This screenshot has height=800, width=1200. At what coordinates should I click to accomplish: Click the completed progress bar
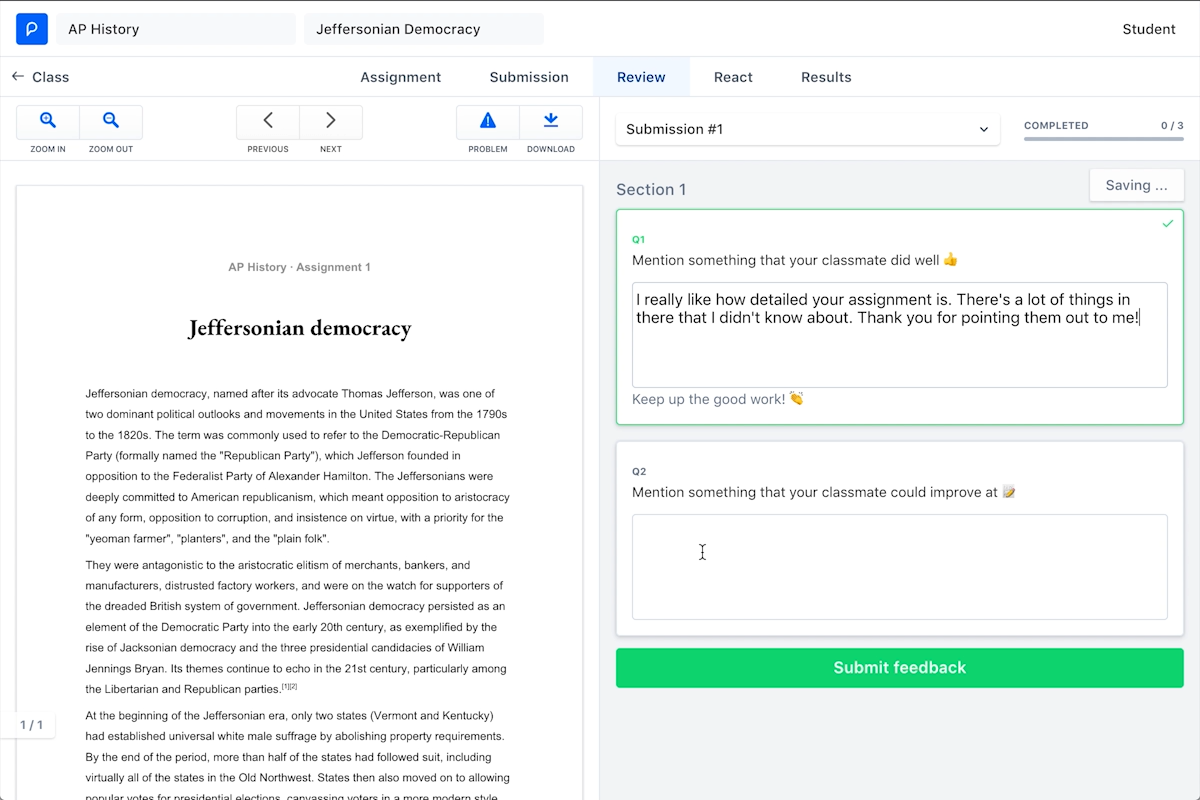point(1103,139)
